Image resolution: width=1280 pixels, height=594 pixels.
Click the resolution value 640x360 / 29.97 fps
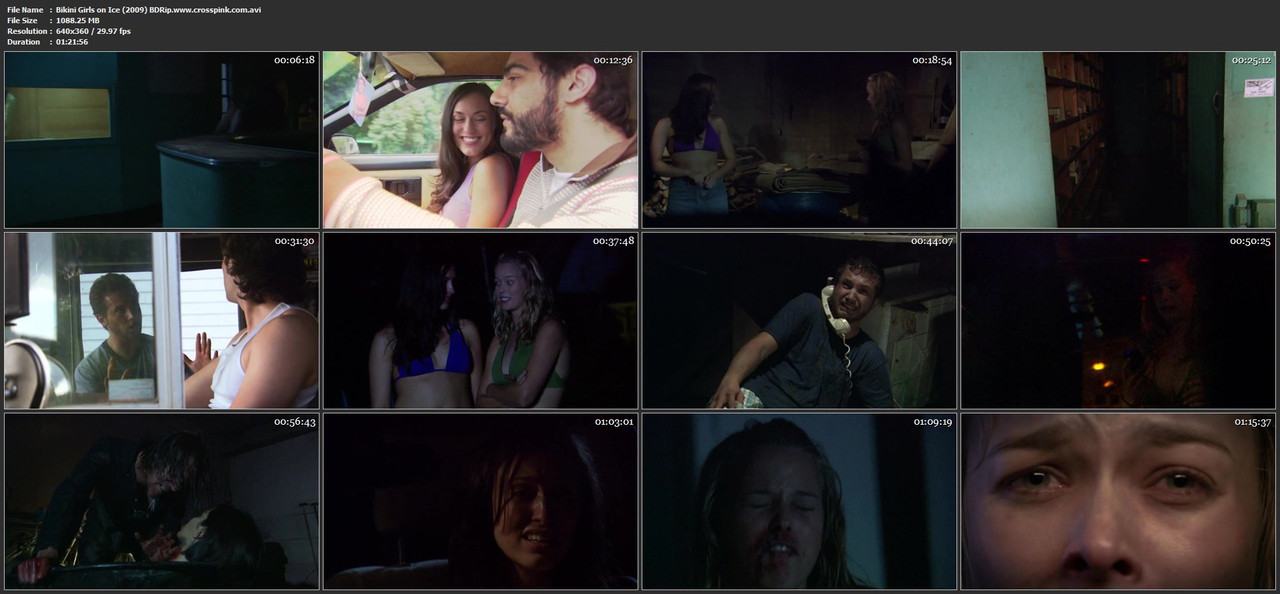93,31
